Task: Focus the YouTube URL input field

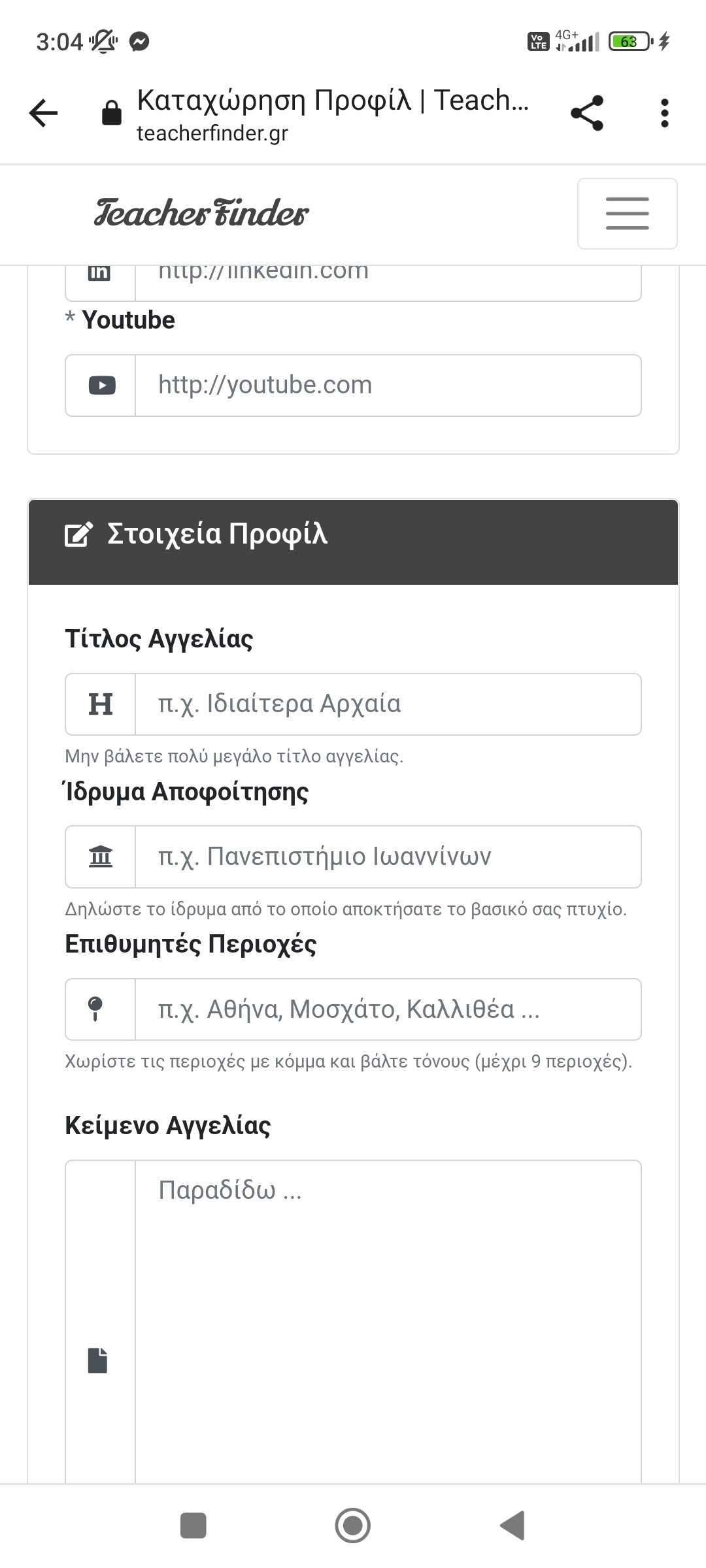Action: click(x=388, y=385)
